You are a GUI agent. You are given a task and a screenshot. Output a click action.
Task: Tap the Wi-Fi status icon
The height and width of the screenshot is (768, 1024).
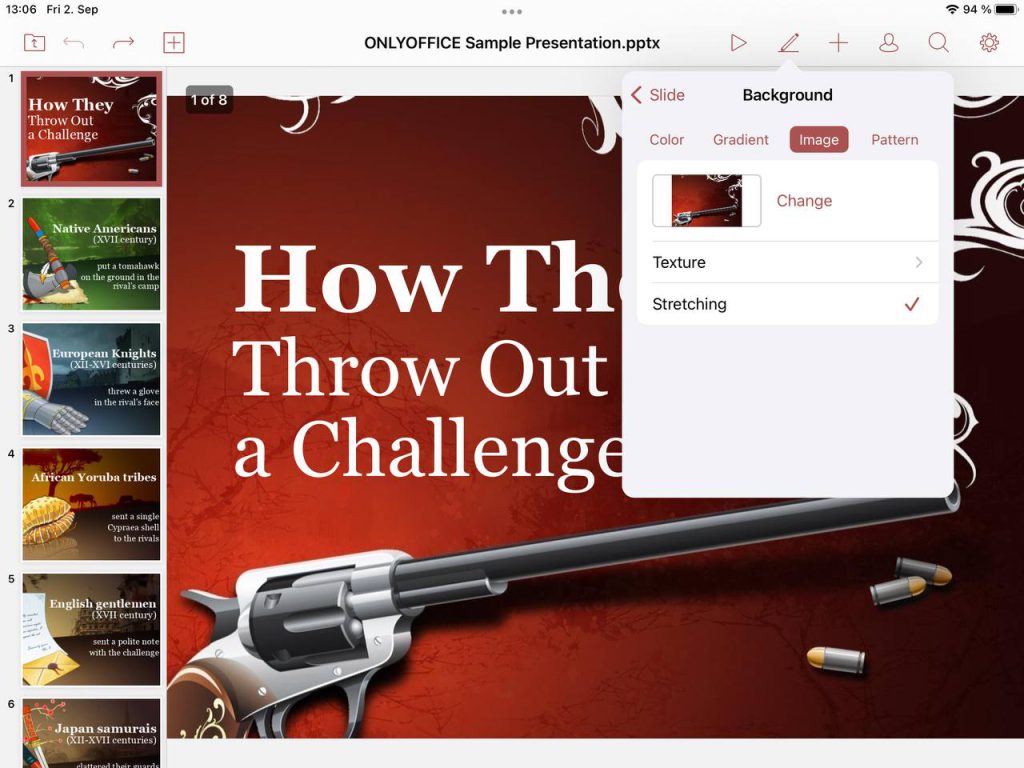point(952,9)
